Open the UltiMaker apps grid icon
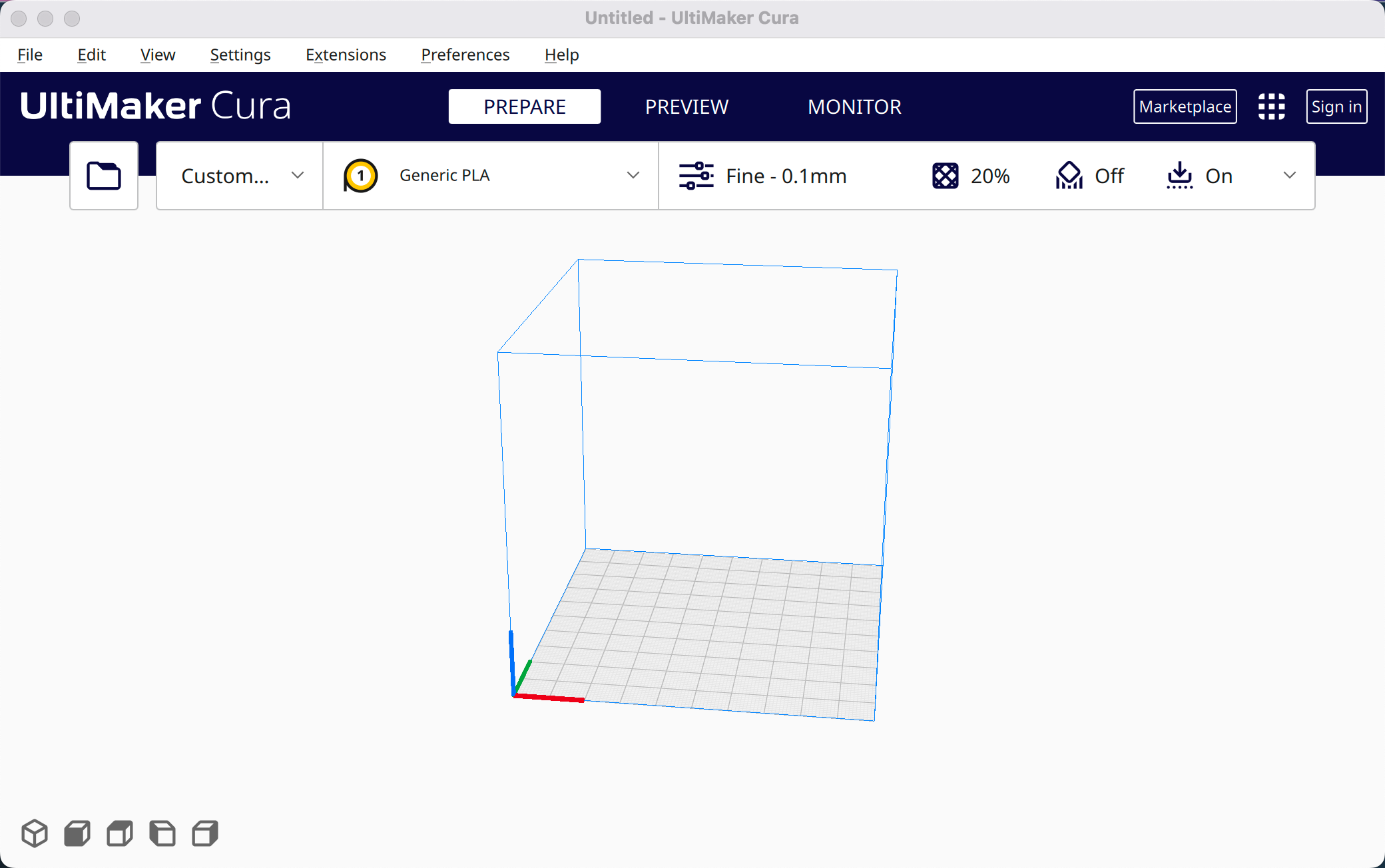The width and height of the screenshot is (1385, 868). click(1271, 107)
